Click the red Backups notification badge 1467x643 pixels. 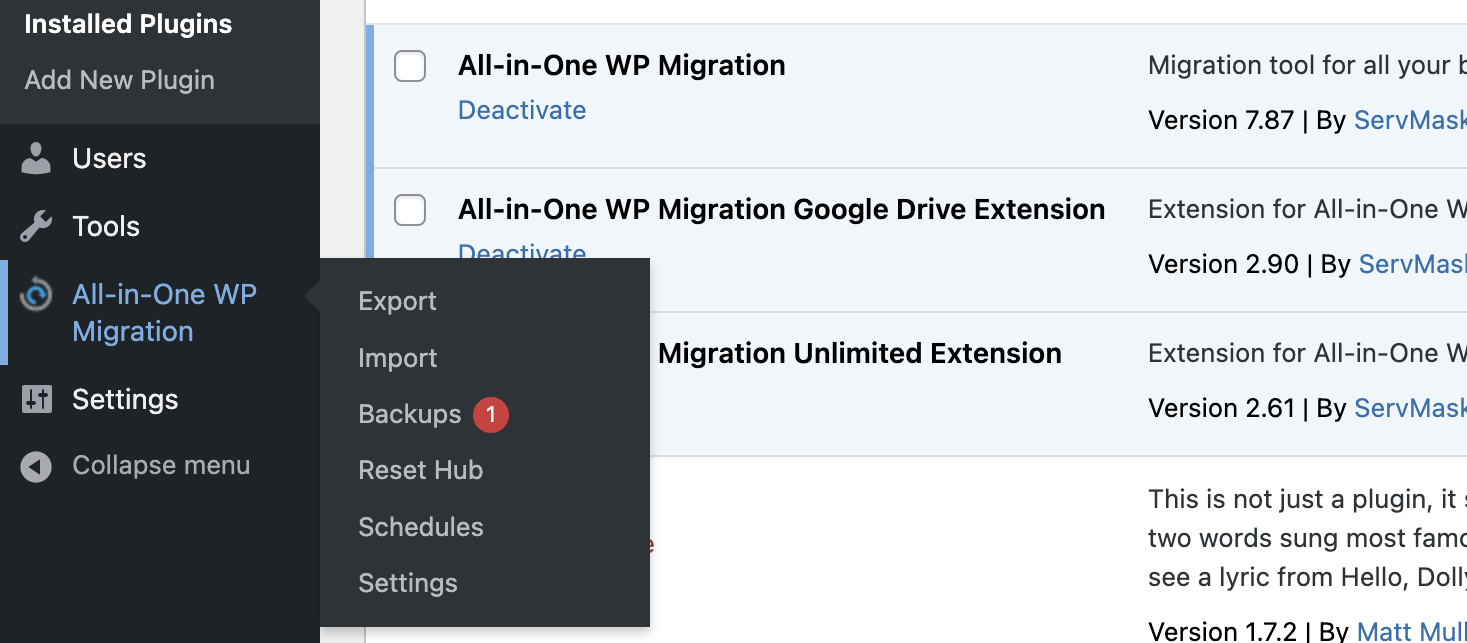[x=491, y=414]
